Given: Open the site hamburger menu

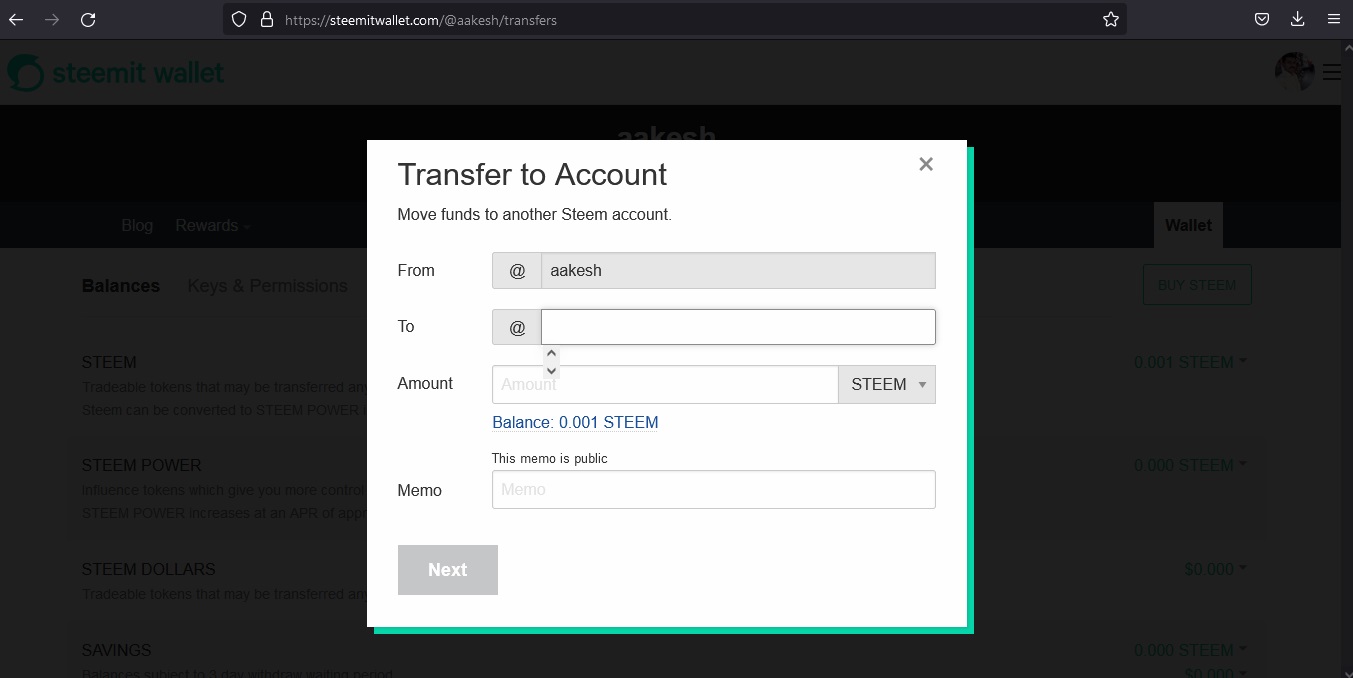Looking at the screenshot, I should click(x=1331, y=72).
